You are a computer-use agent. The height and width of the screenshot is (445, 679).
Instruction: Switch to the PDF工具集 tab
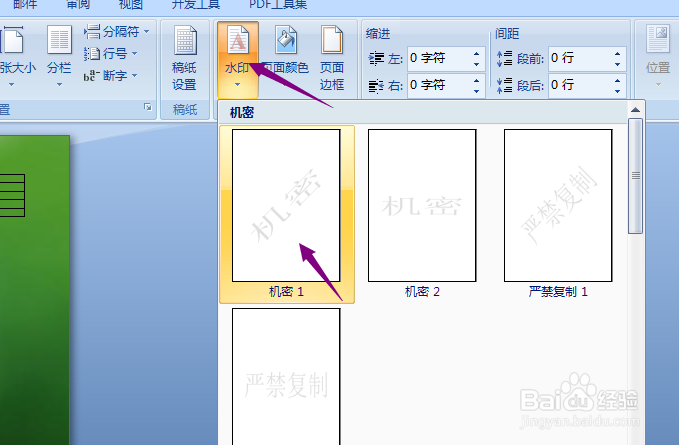(x=278, y=5)
